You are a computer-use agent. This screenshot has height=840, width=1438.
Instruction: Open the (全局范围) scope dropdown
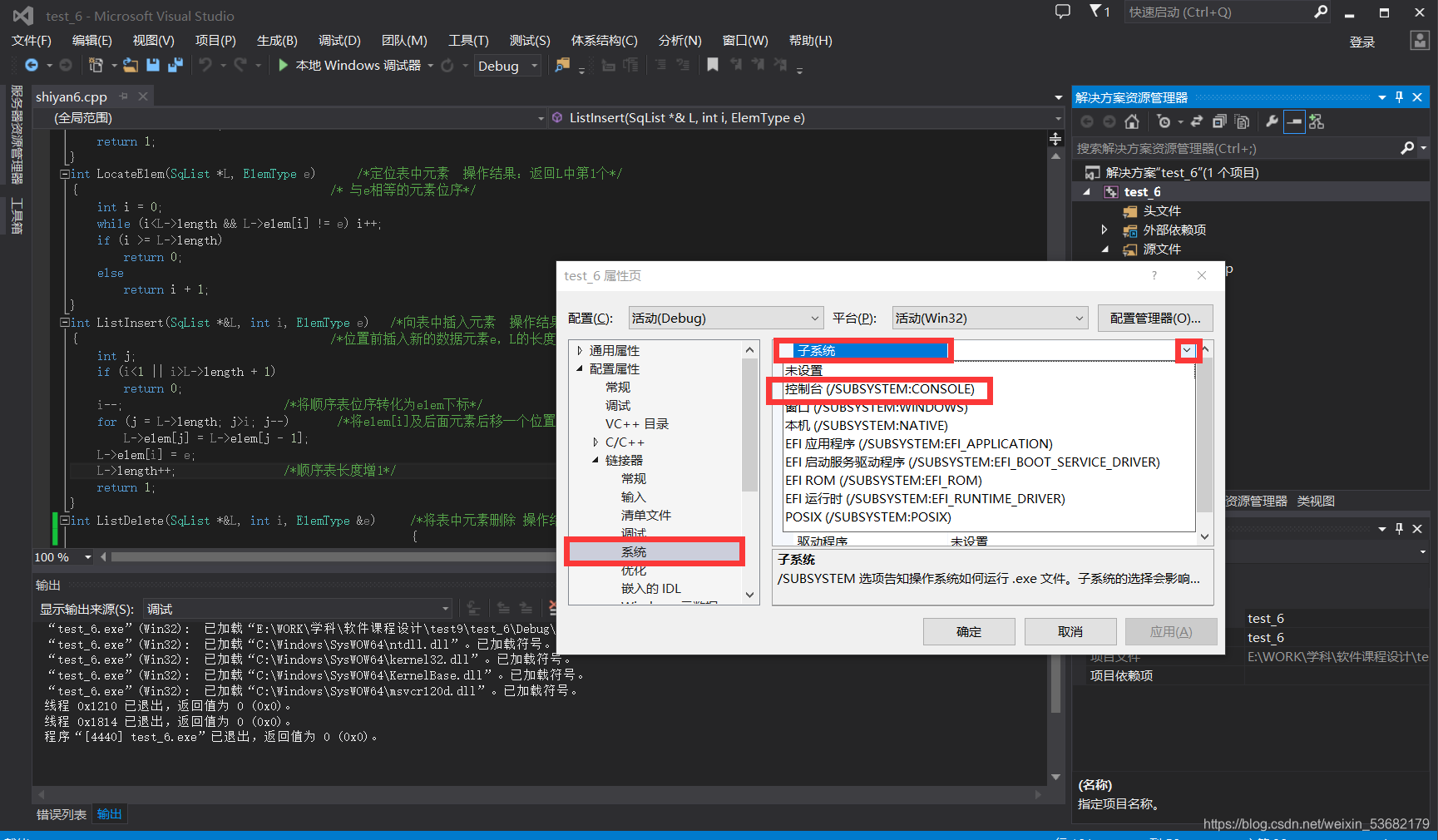click(291, 118)
